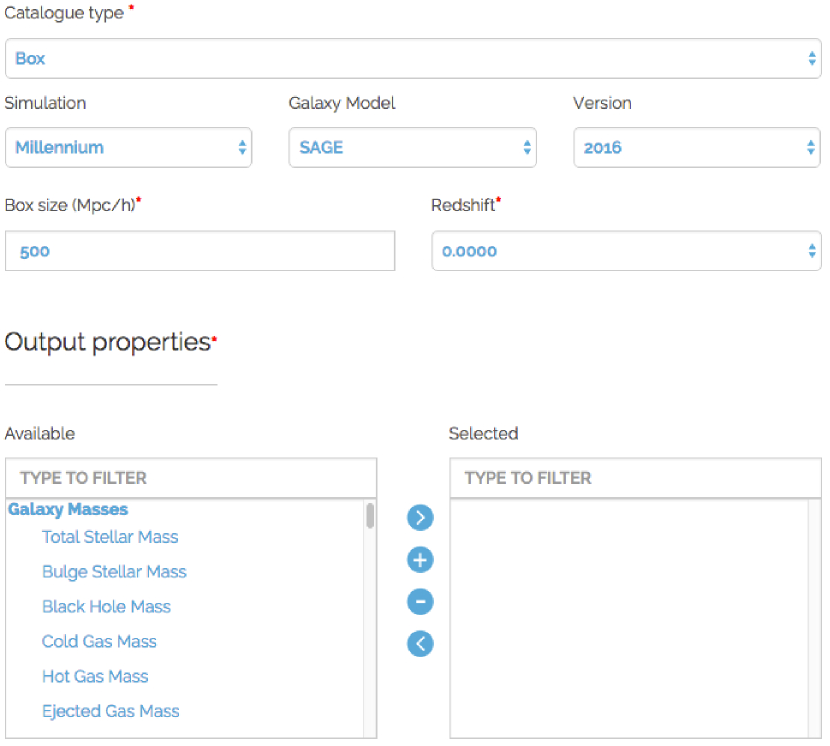This screenshot has height=746, width=830.
Task: Click the Available list scrollbar thumb
Action: point(370,516)
